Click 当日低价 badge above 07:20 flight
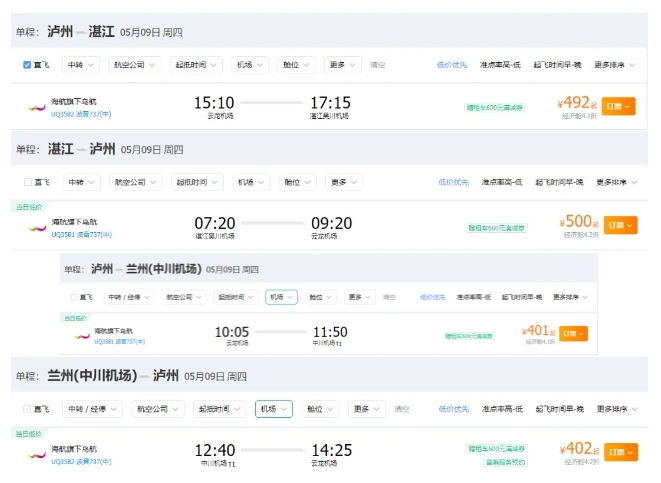 coord(28,206)
